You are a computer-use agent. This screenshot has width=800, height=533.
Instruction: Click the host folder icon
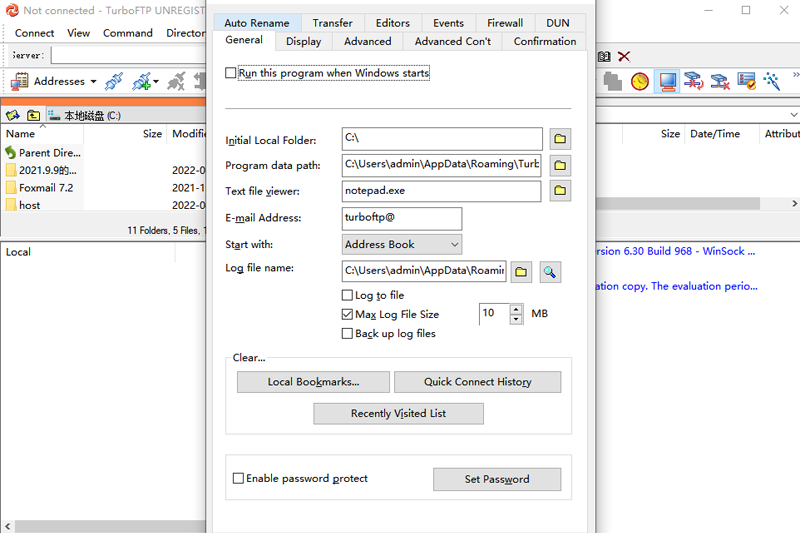pyautogui.click(x=11, y=205)
